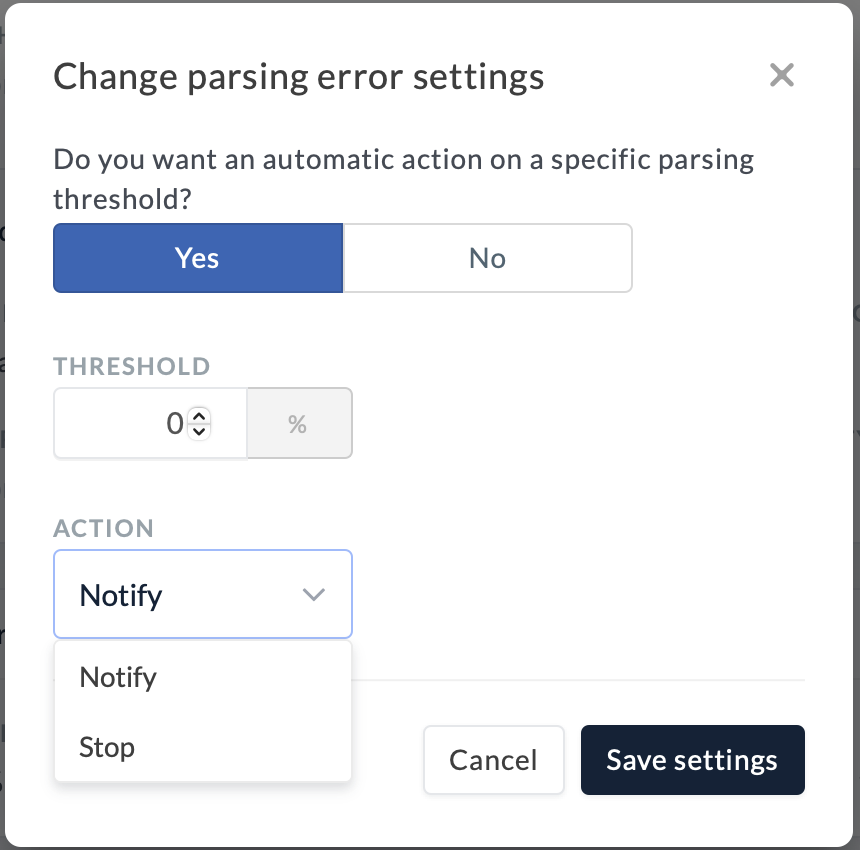
Task: Click the percent sign unit box
Action: (x=298, y=424)
